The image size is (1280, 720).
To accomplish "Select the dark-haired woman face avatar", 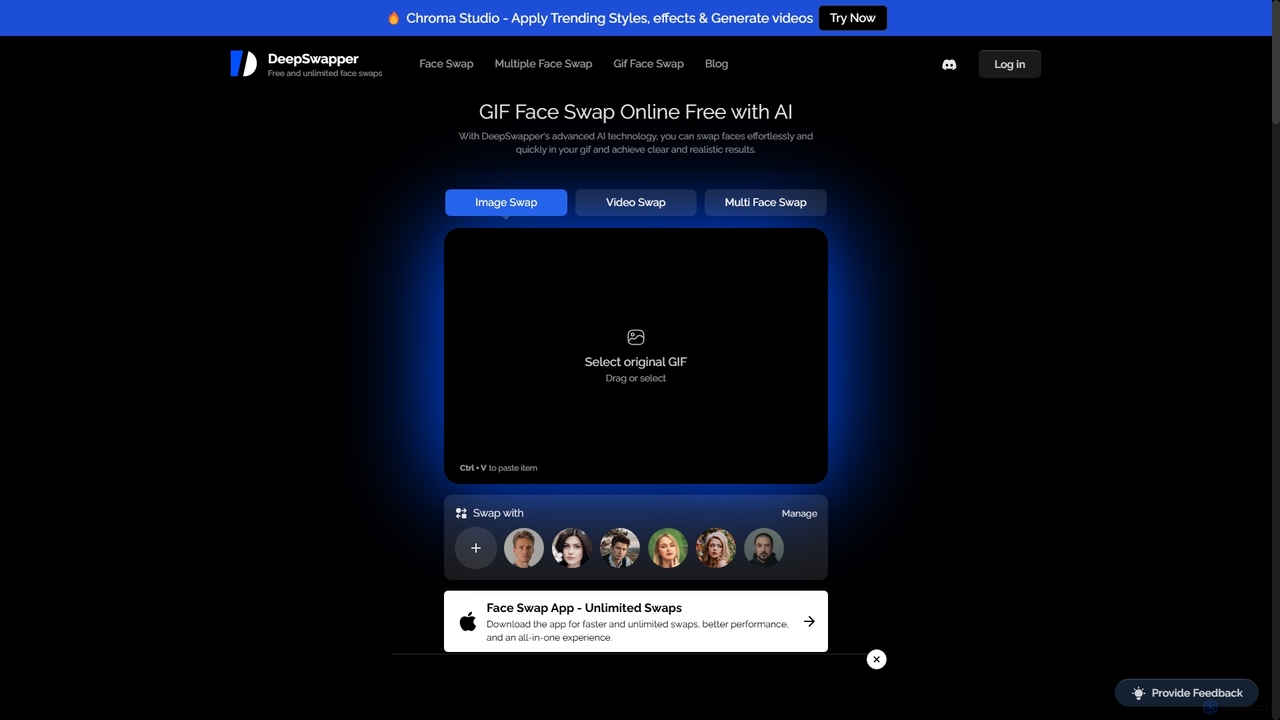I will [x=572, y=548].
